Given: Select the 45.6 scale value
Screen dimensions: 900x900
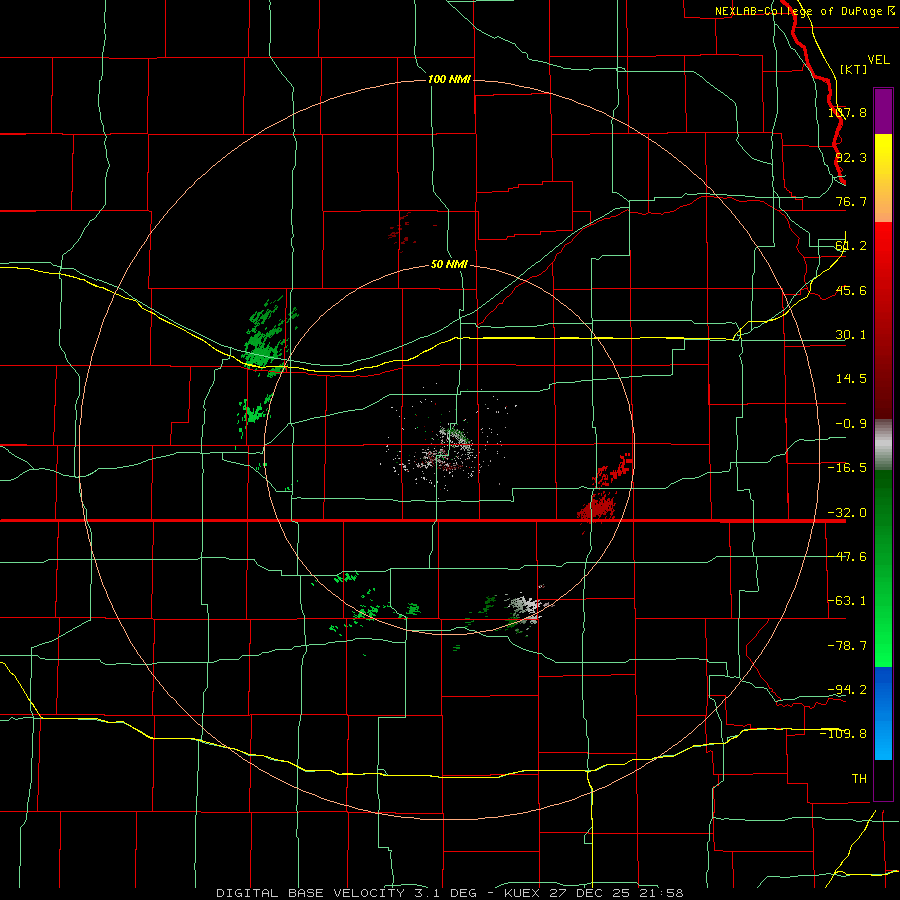Looking at the screenshot, I should coord(851,290).
